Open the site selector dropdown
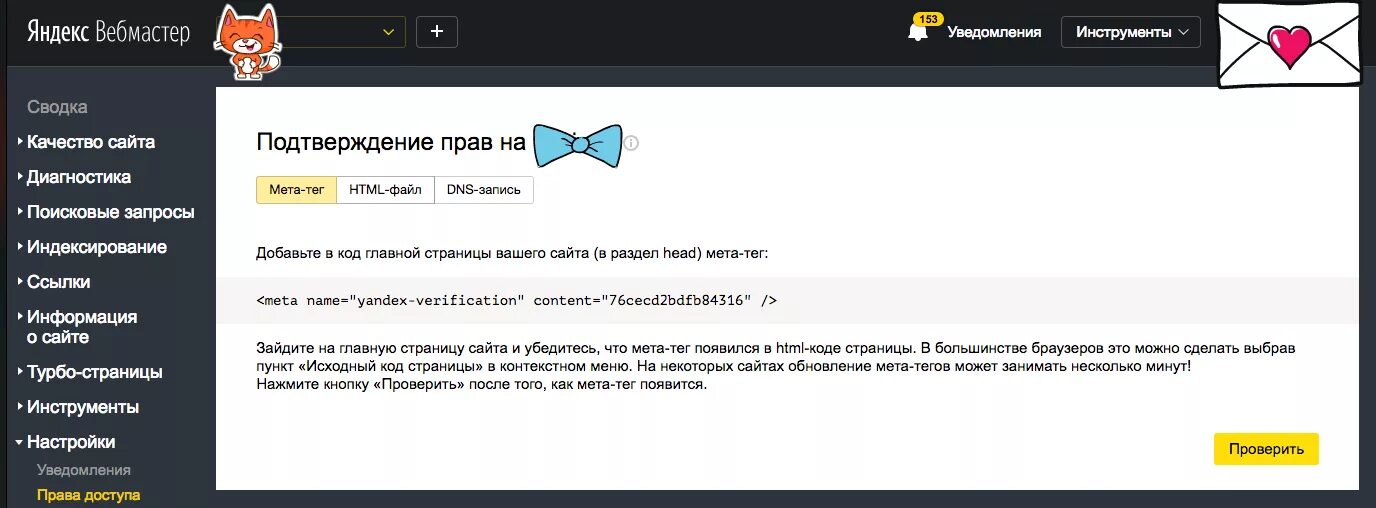This screenshot has width=1376, height=508. pos(340,32)
